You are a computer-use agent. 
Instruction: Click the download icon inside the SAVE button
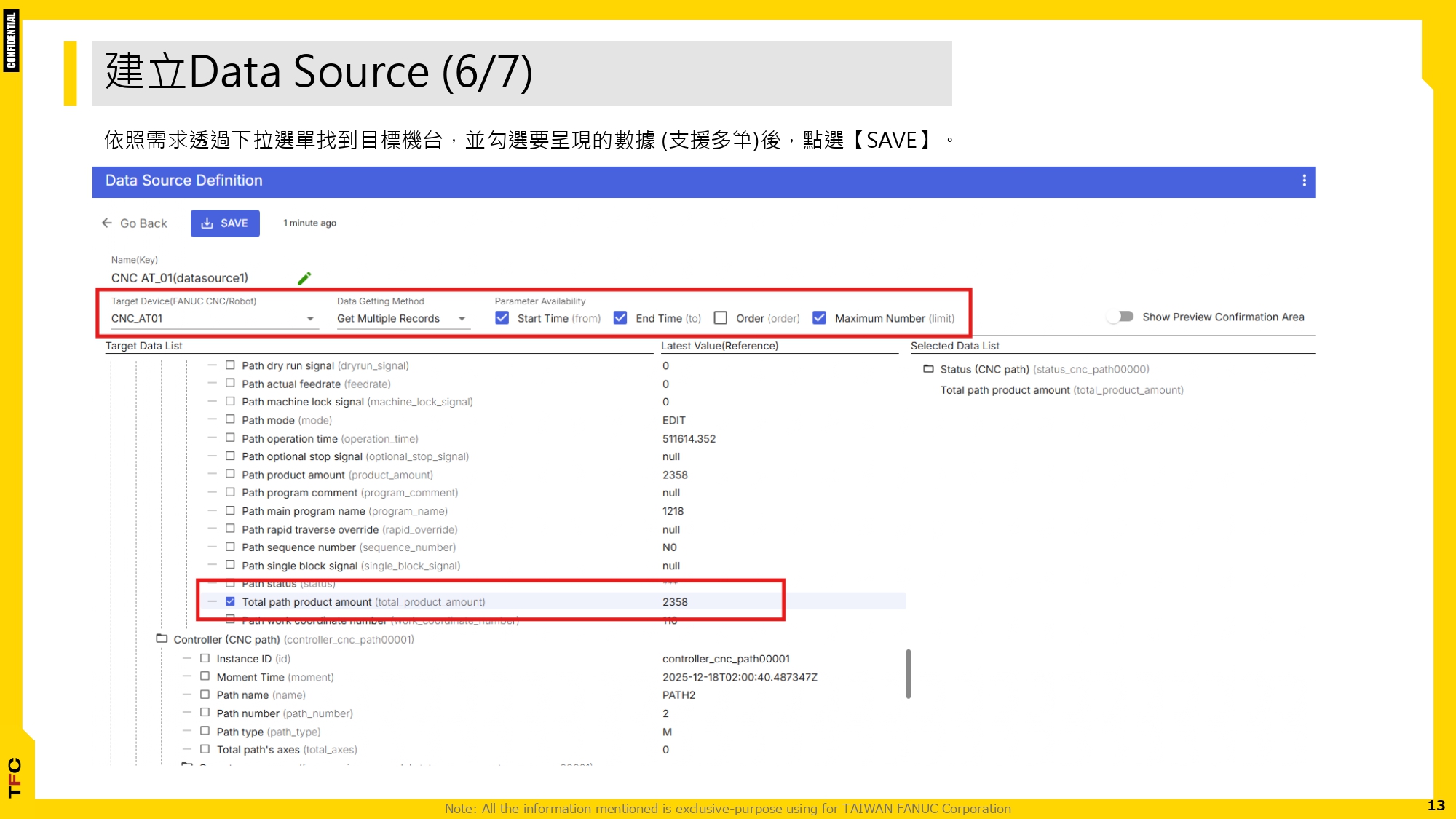tap(206, 223)
